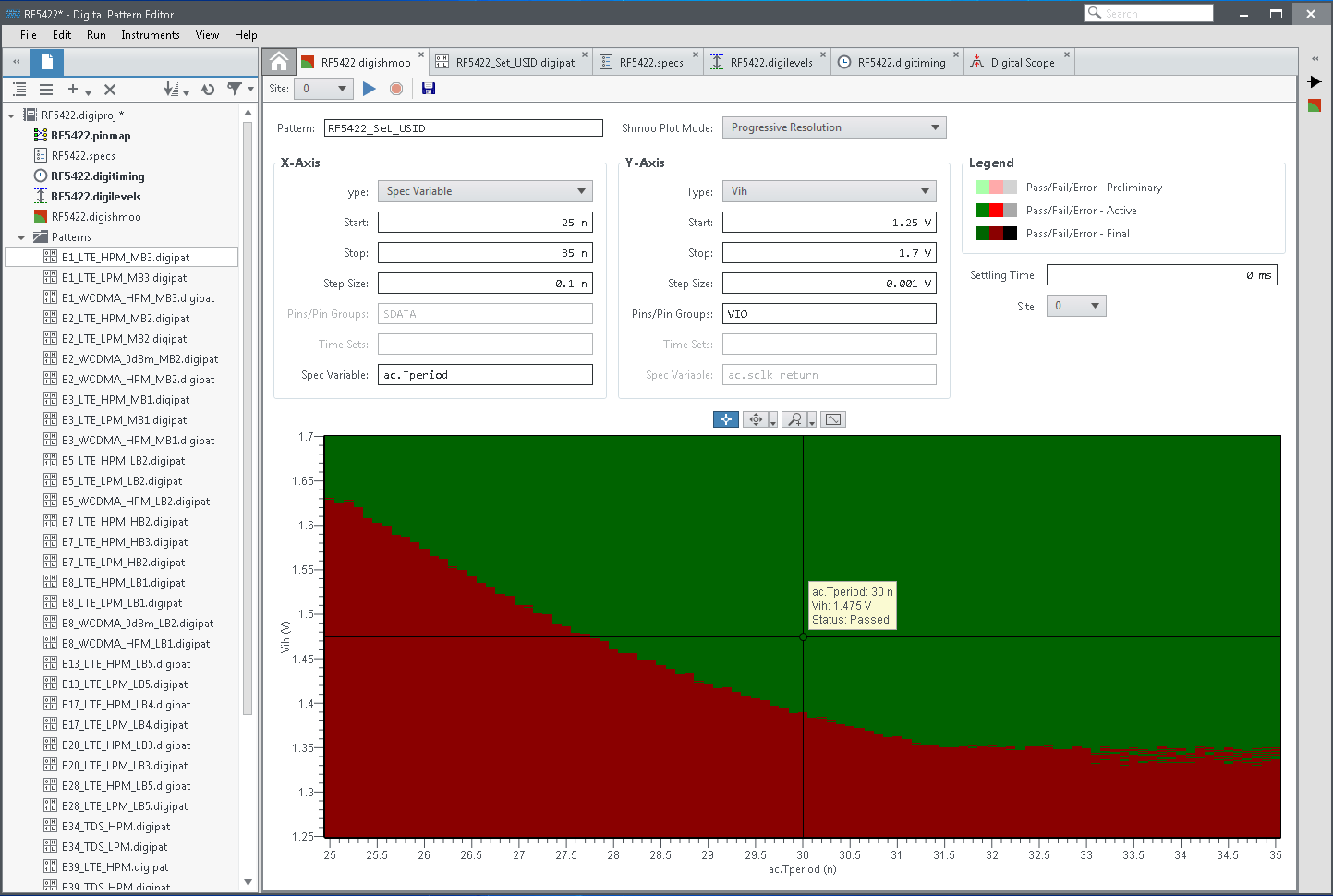Open B1_WCDMA_HPM_MB3.digipat in project tree
1333x896 pixels.
(138, 298)
